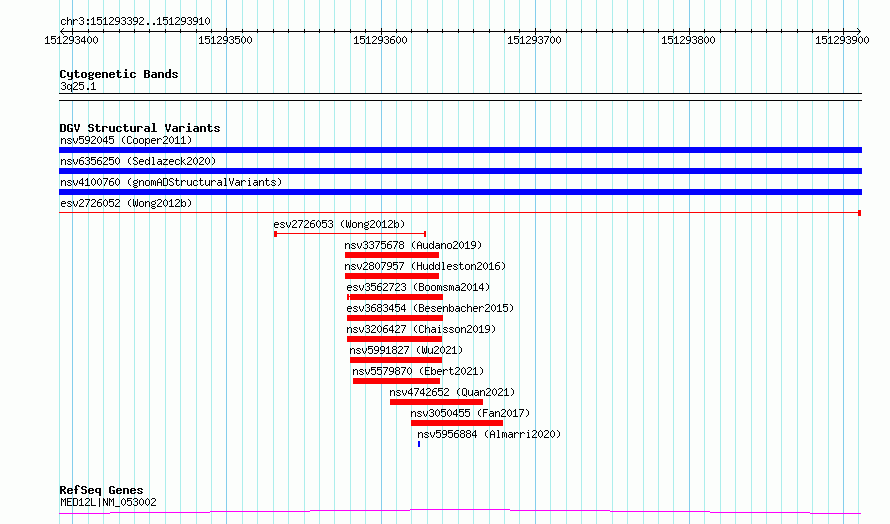890x524 pixels.
Task: Open the esv2726052 (Wong2012b) label
Action: [126, 203]
